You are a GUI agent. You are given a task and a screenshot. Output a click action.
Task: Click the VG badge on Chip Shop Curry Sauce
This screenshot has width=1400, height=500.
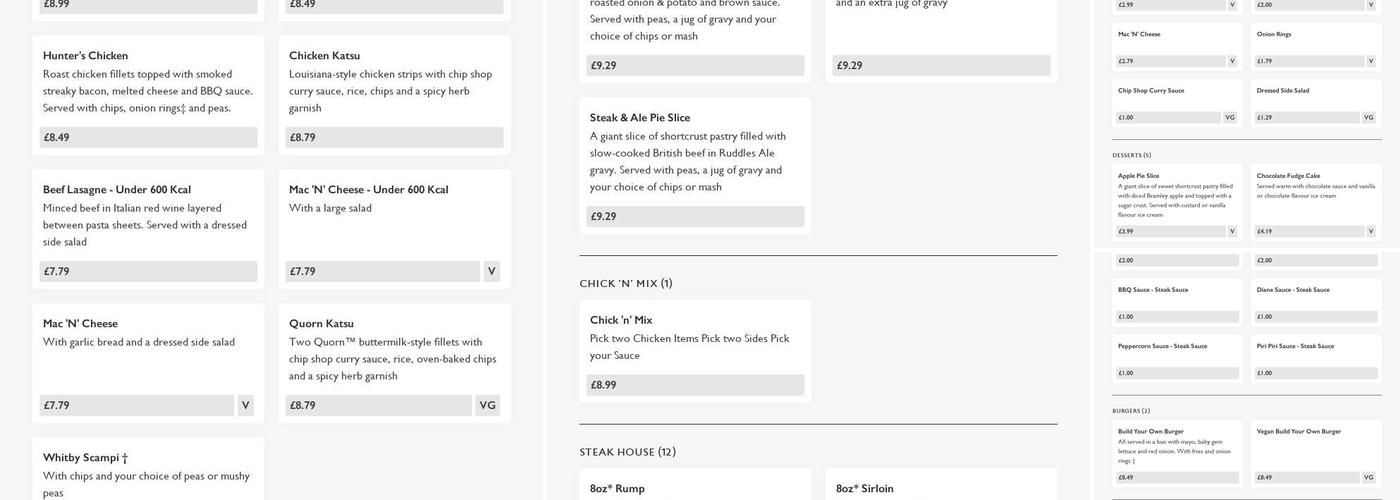tap(1230, 117)
